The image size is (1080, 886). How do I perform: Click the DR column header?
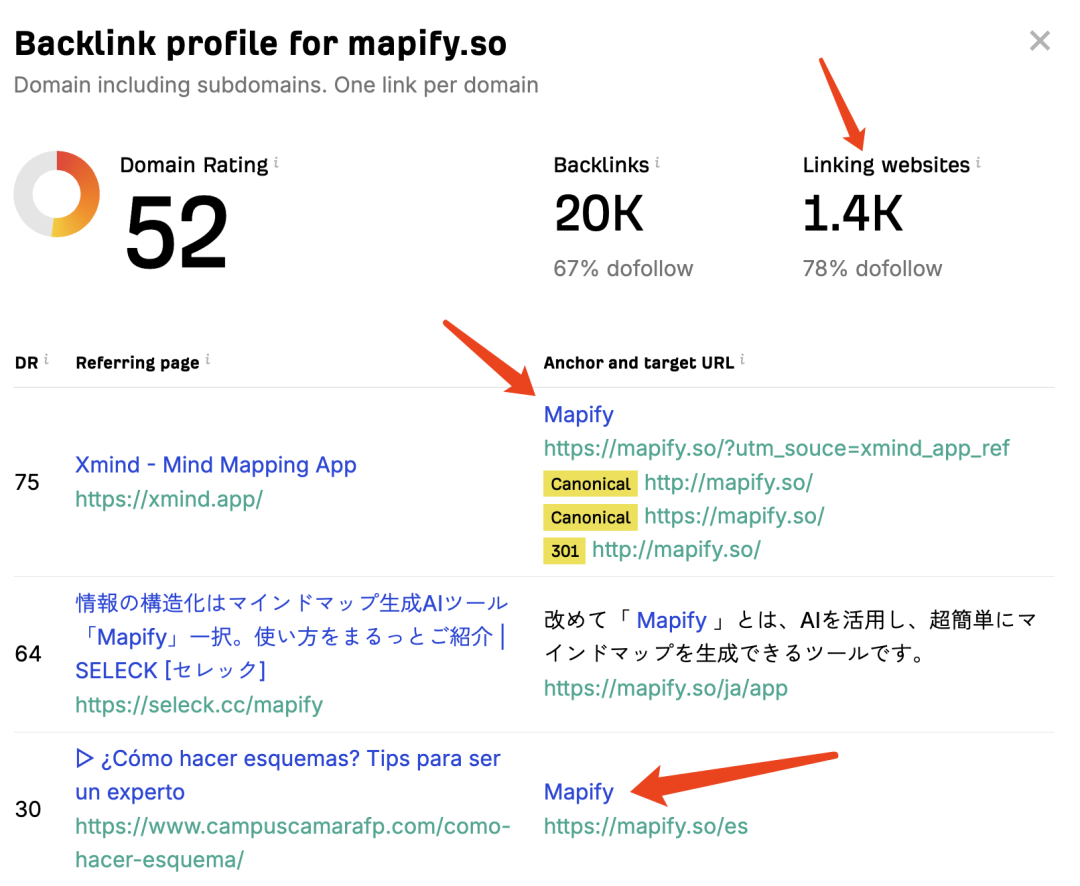(27, 362)
